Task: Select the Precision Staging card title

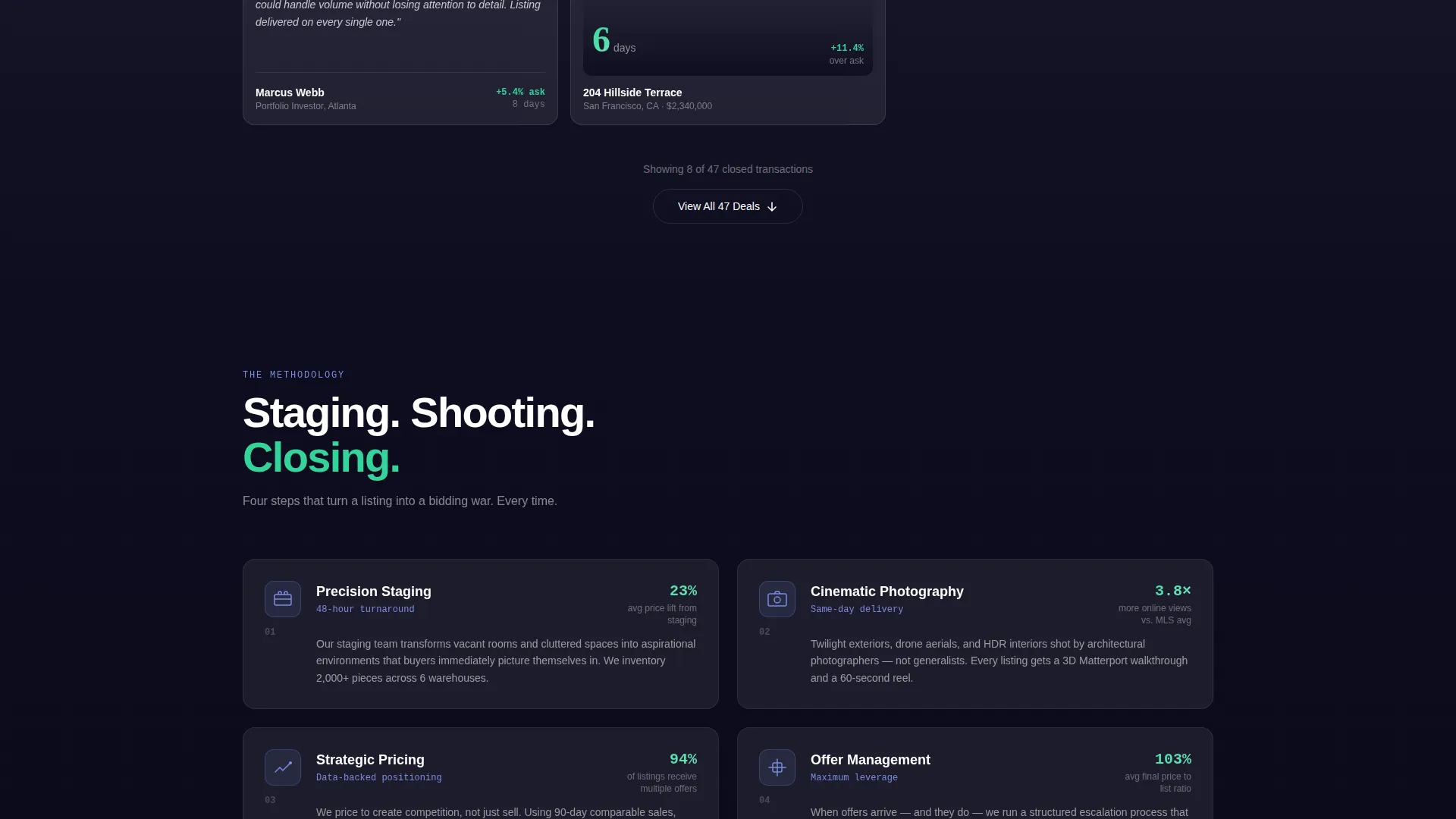Action: tap(374, 591)
